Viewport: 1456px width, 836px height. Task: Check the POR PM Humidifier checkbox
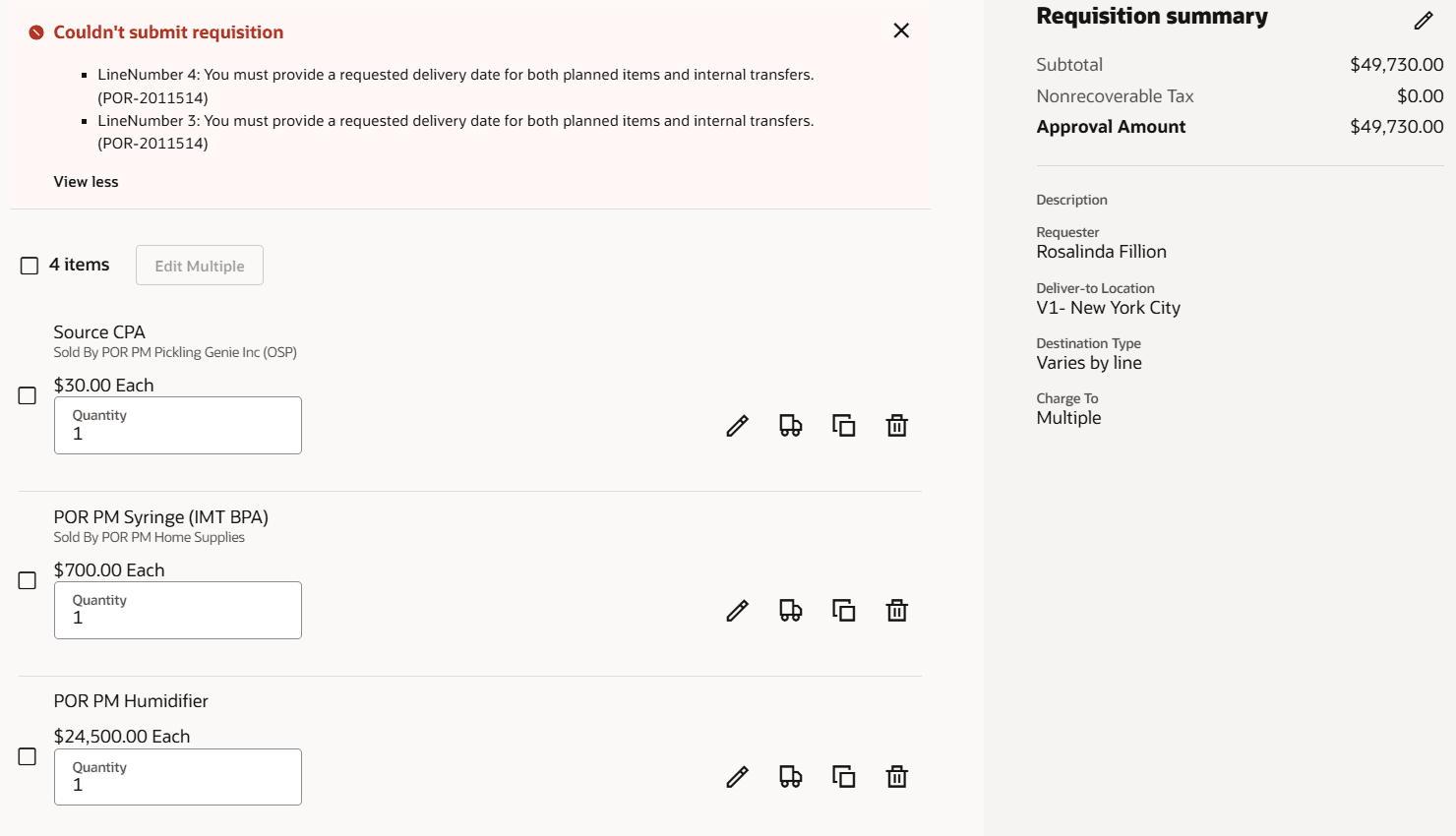click(x=29, y=757)
